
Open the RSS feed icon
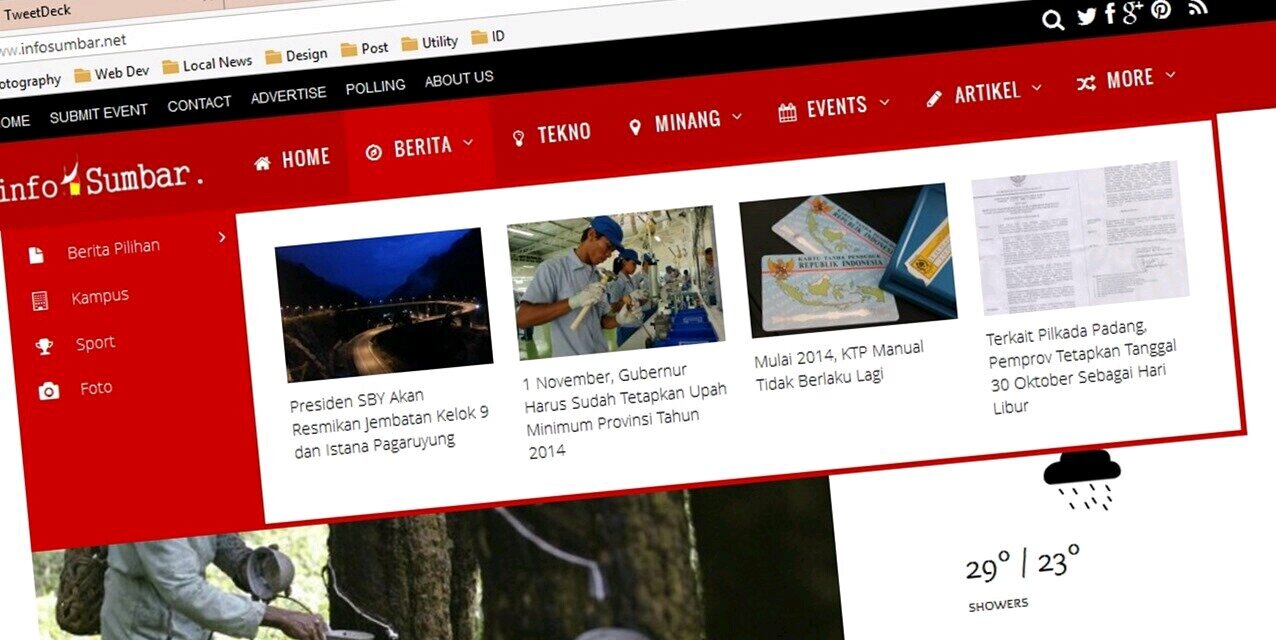point(1198,8)
